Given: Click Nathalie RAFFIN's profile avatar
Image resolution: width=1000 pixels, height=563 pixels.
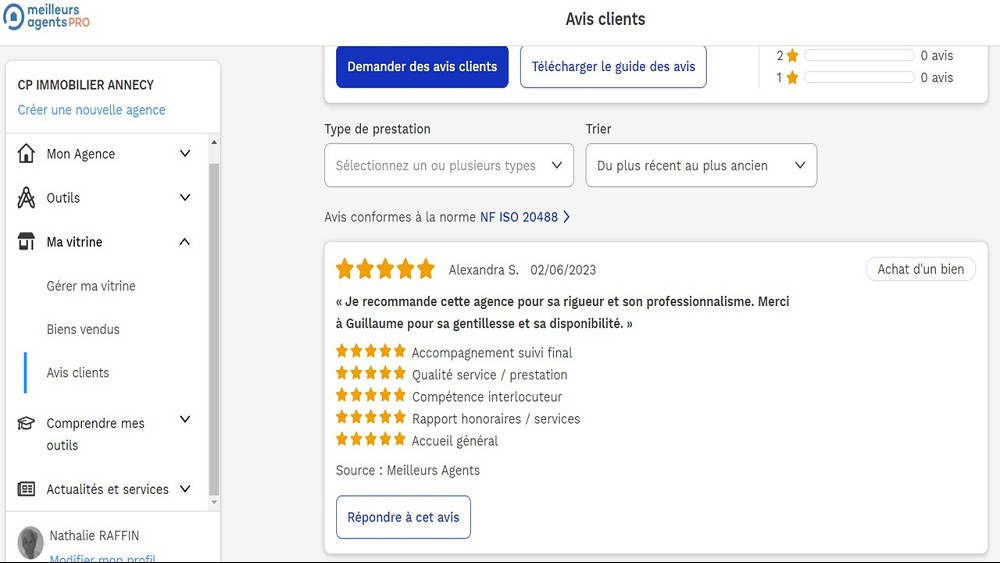Looking at the screenshot, I should click(31, 542).
